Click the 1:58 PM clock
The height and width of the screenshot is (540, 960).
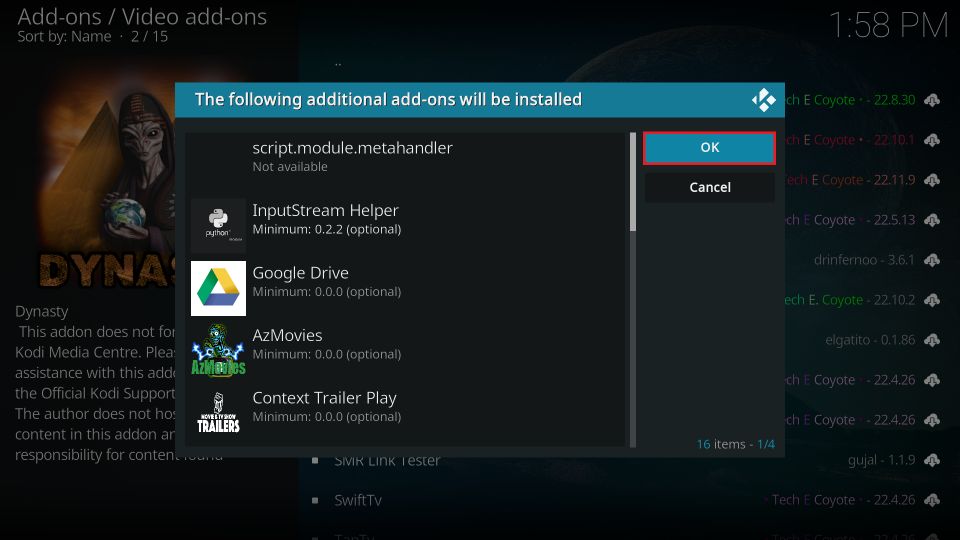pos(888,26)
